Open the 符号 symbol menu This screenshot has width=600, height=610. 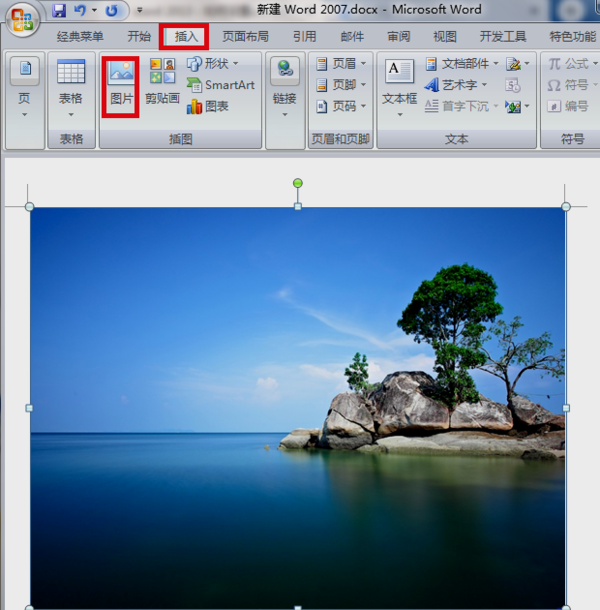tap(573, 85)
